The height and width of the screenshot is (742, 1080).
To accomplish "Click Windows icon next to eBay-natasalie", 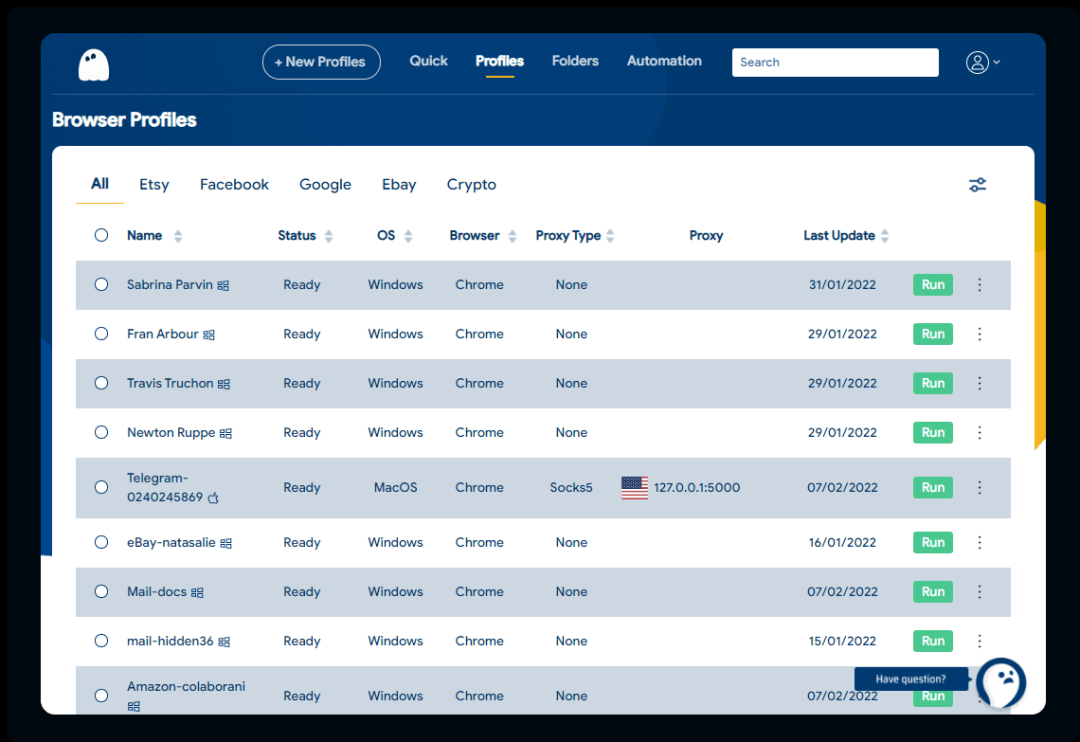I will point(226,544).
